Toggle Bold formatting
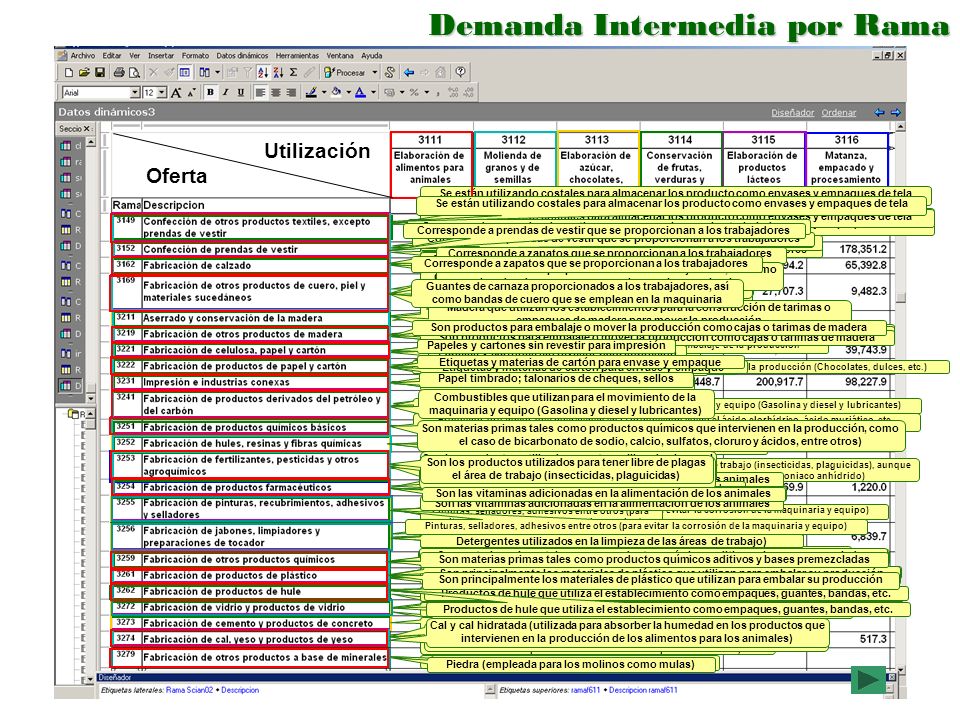960x720 pixels. click(x=211, y=92)
